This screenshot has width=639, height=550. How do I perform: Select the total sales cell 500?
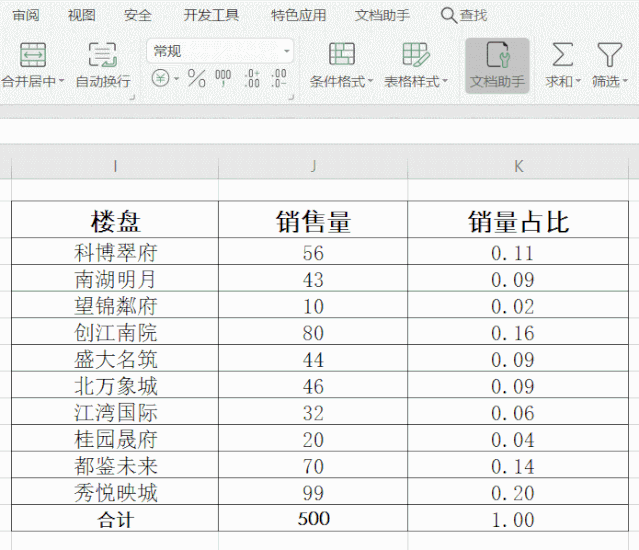click(x=313, y=519)
